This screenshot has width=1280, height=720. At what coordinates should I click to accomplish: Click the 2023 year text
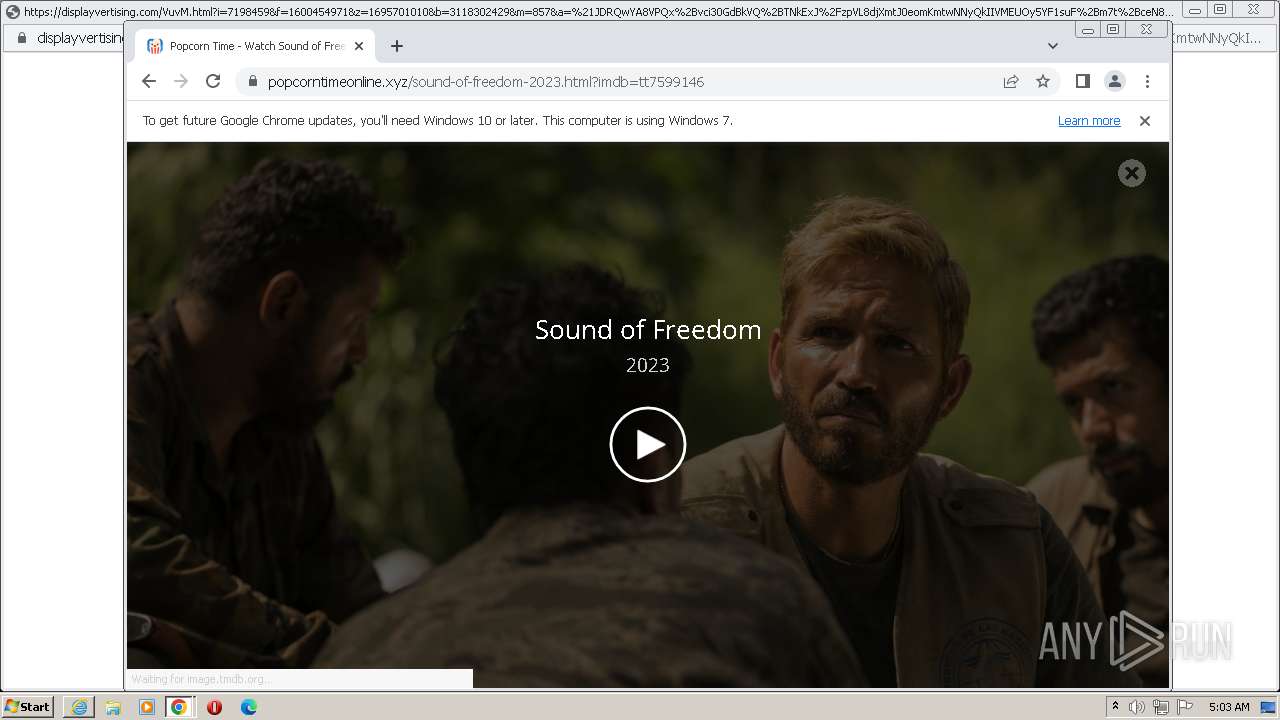648,365
